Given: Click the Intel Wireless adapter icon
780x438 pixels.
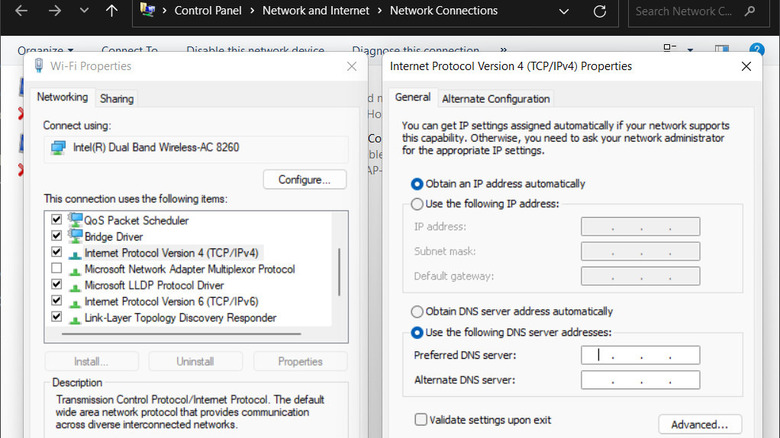Looking at the screenshot, I should pyautogui.click(x=58, y=148).
